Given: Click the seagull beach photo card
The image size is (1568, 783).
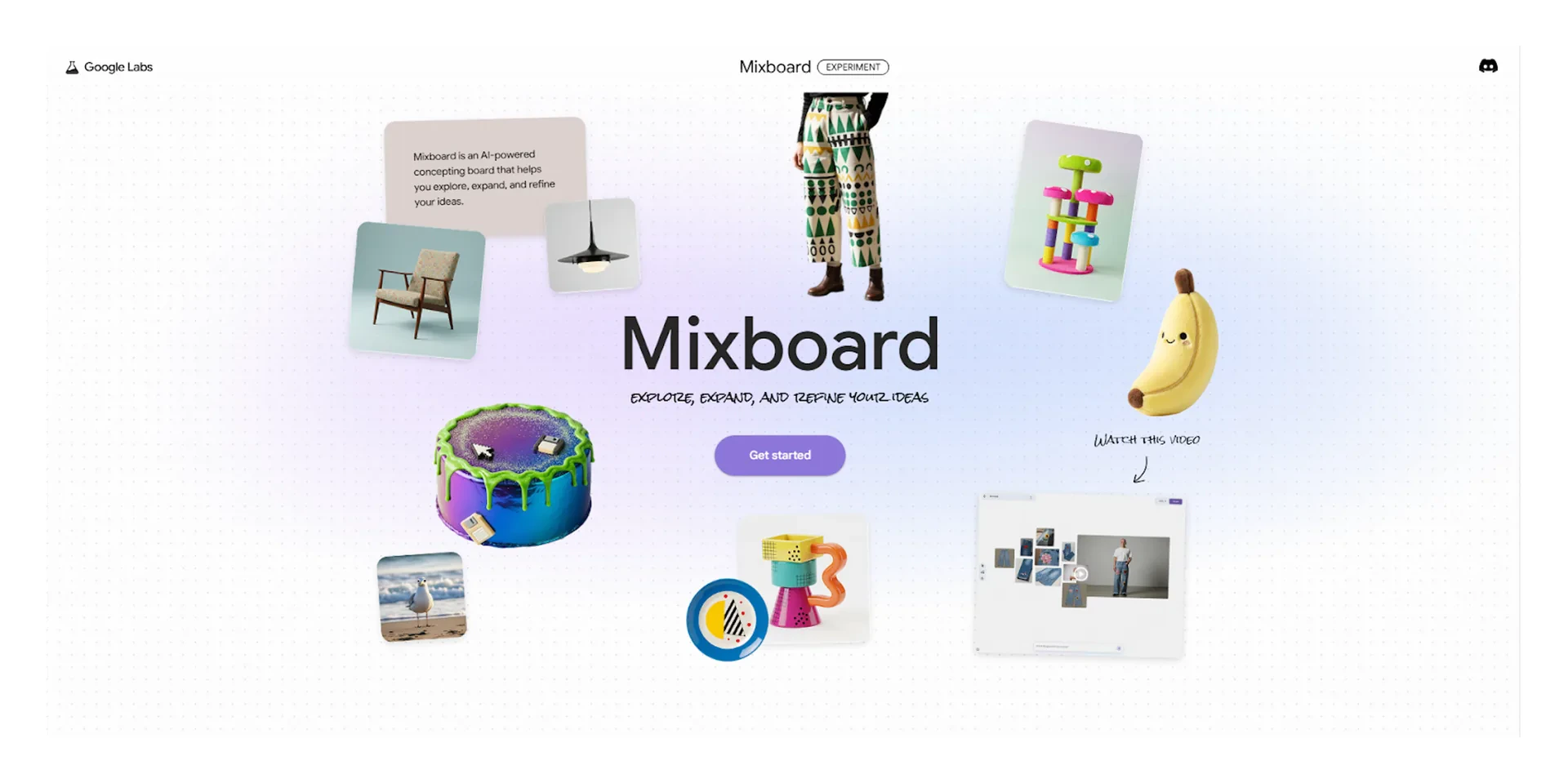Looking at the screenshot, I should tap(421, 597).
